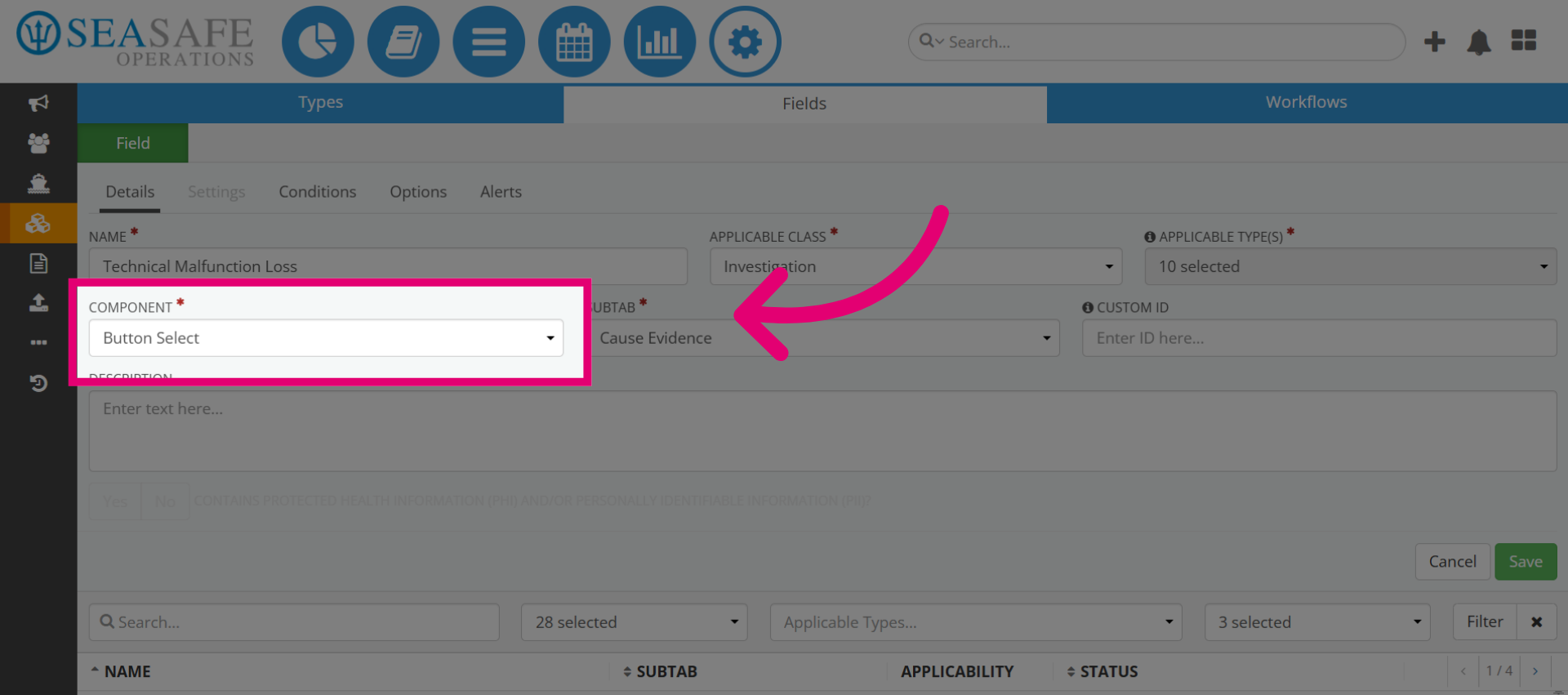The width and height of the screenshot is (1568, 695).
Task: Open the 28 selected filter dropdown
Action: 635,622
